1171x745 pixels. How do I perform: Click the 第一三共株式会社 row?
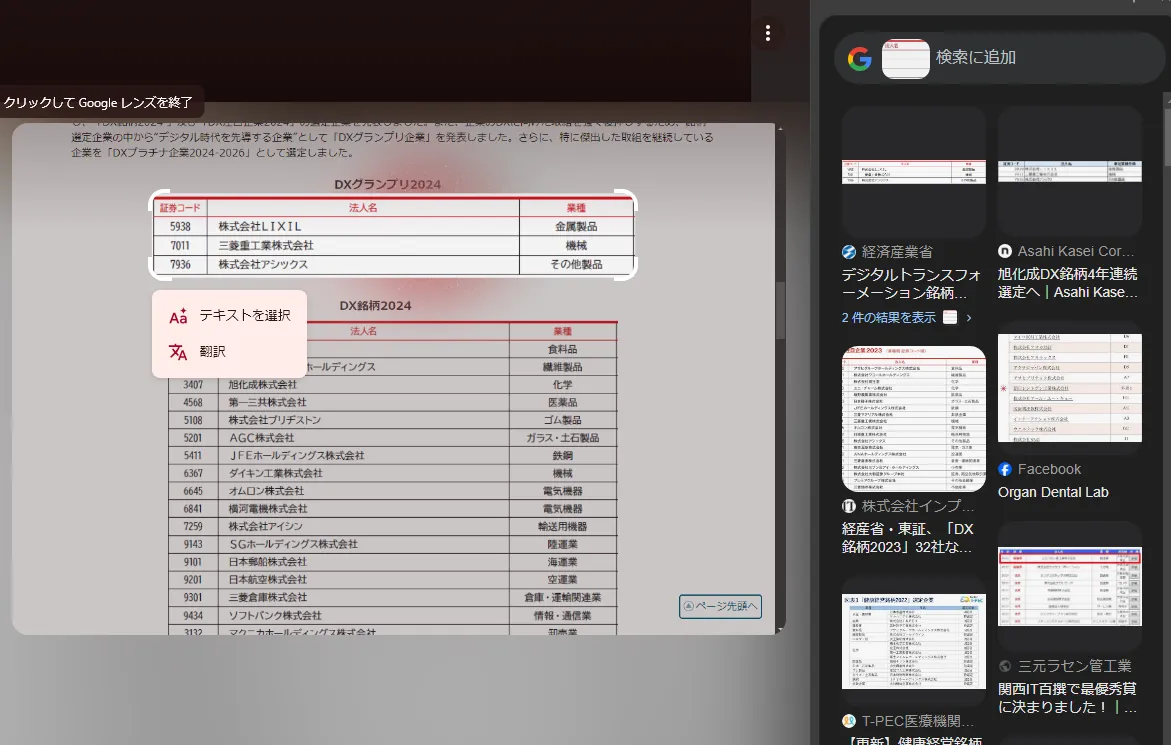(393, 402)
